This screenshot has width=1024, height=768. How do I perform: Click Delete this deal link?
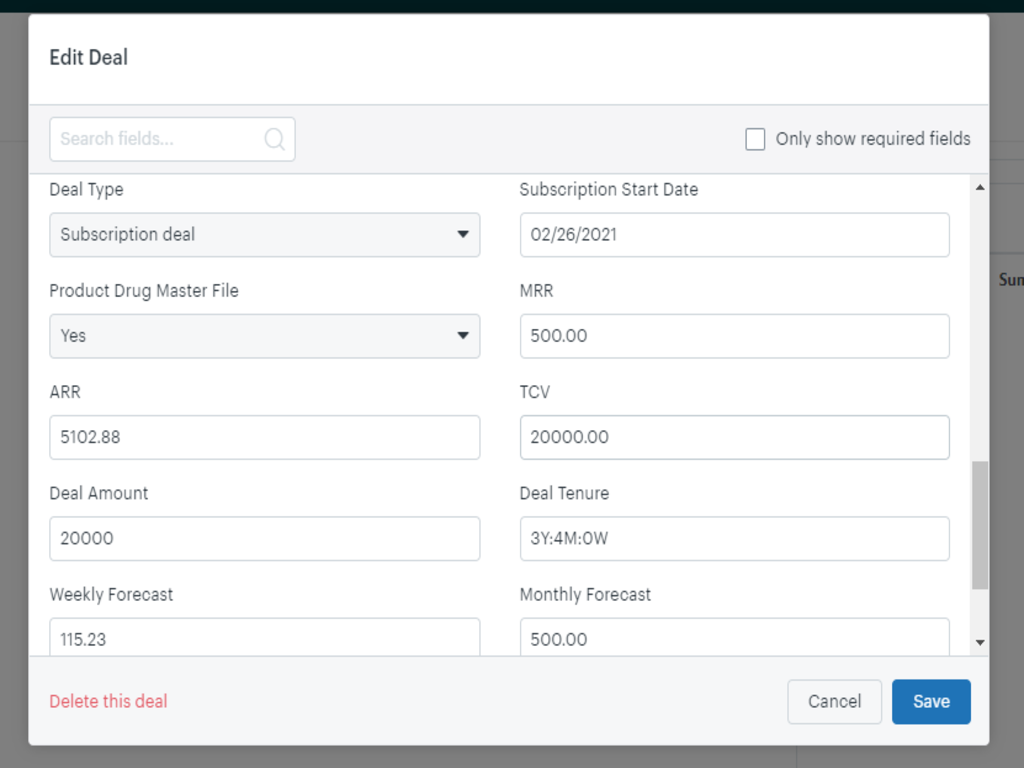click(x=108, y=702)
